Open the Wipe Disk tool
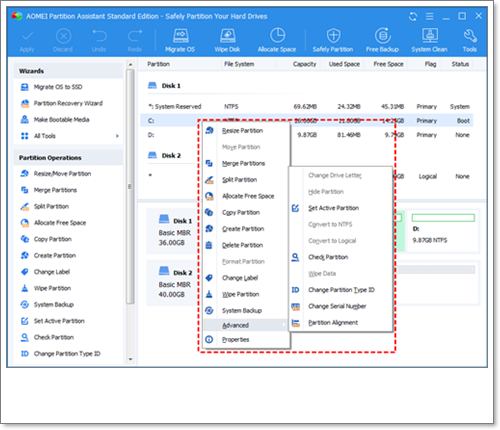 coord(227,40)
